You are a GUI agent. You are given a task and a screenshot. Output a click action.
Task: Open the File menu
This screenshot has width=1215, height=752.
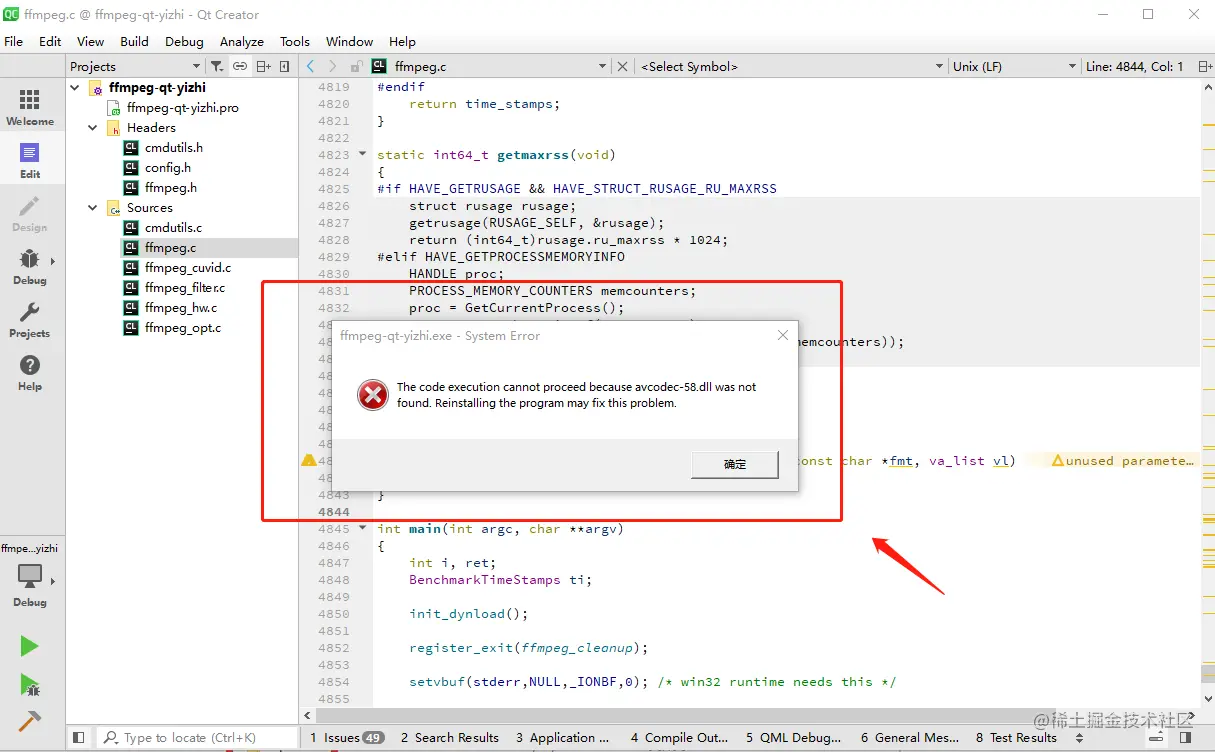14,41
